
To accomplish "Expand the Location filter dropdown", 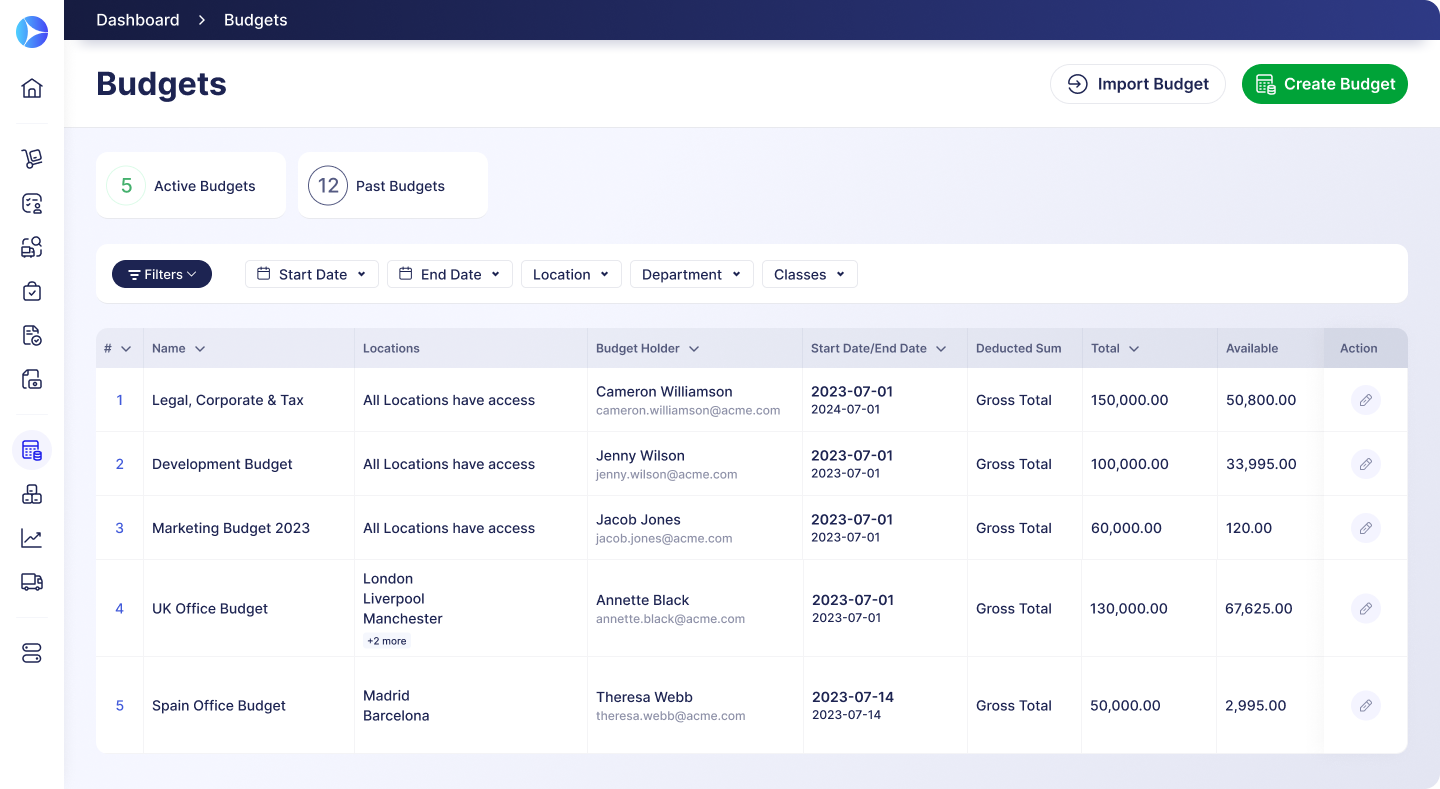I will point(570,274).
